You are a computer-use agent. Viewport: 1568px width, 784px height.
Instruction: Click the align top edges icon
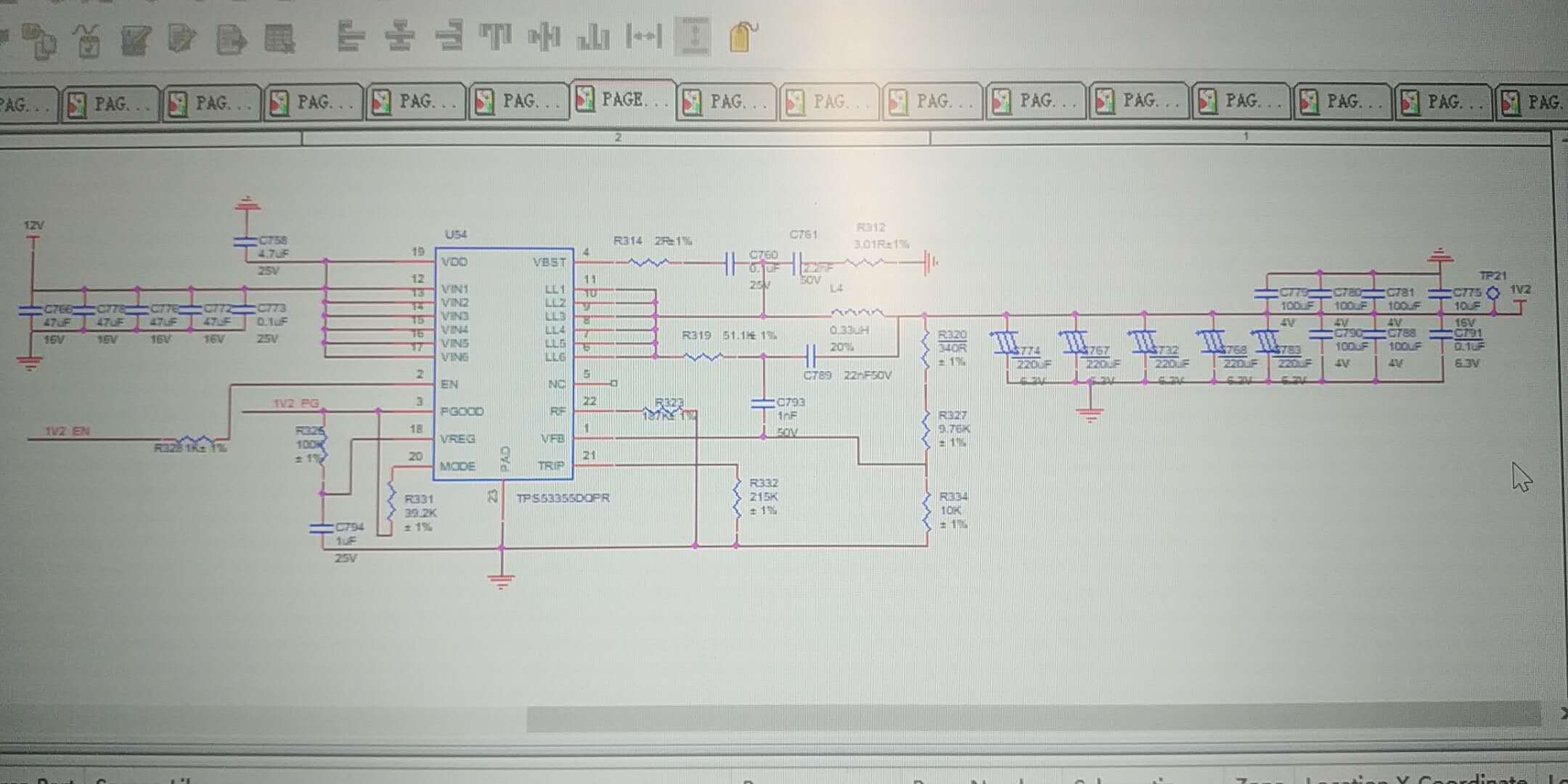[496, 36]
